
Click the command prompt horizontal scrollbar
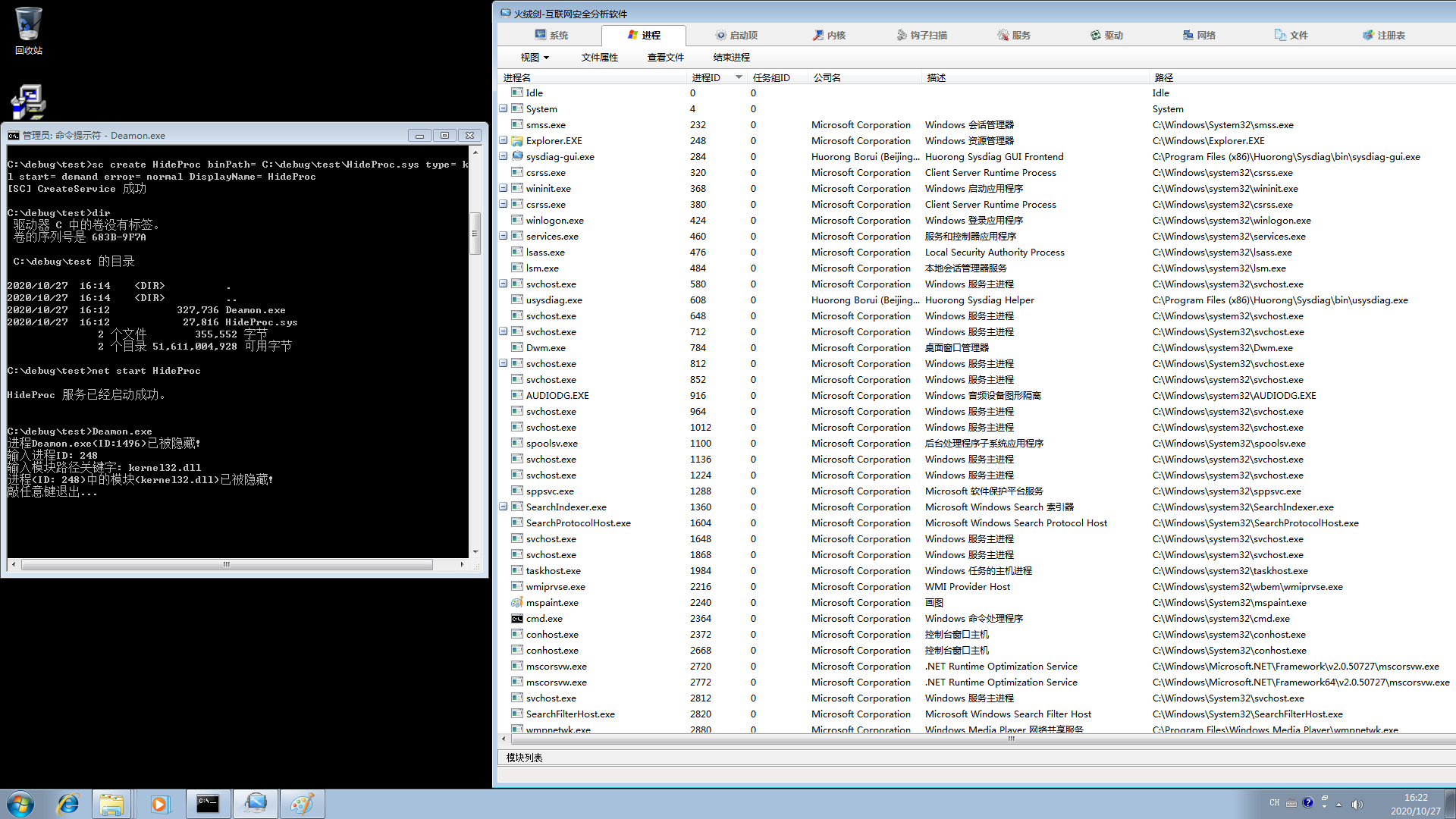[226, 564]
